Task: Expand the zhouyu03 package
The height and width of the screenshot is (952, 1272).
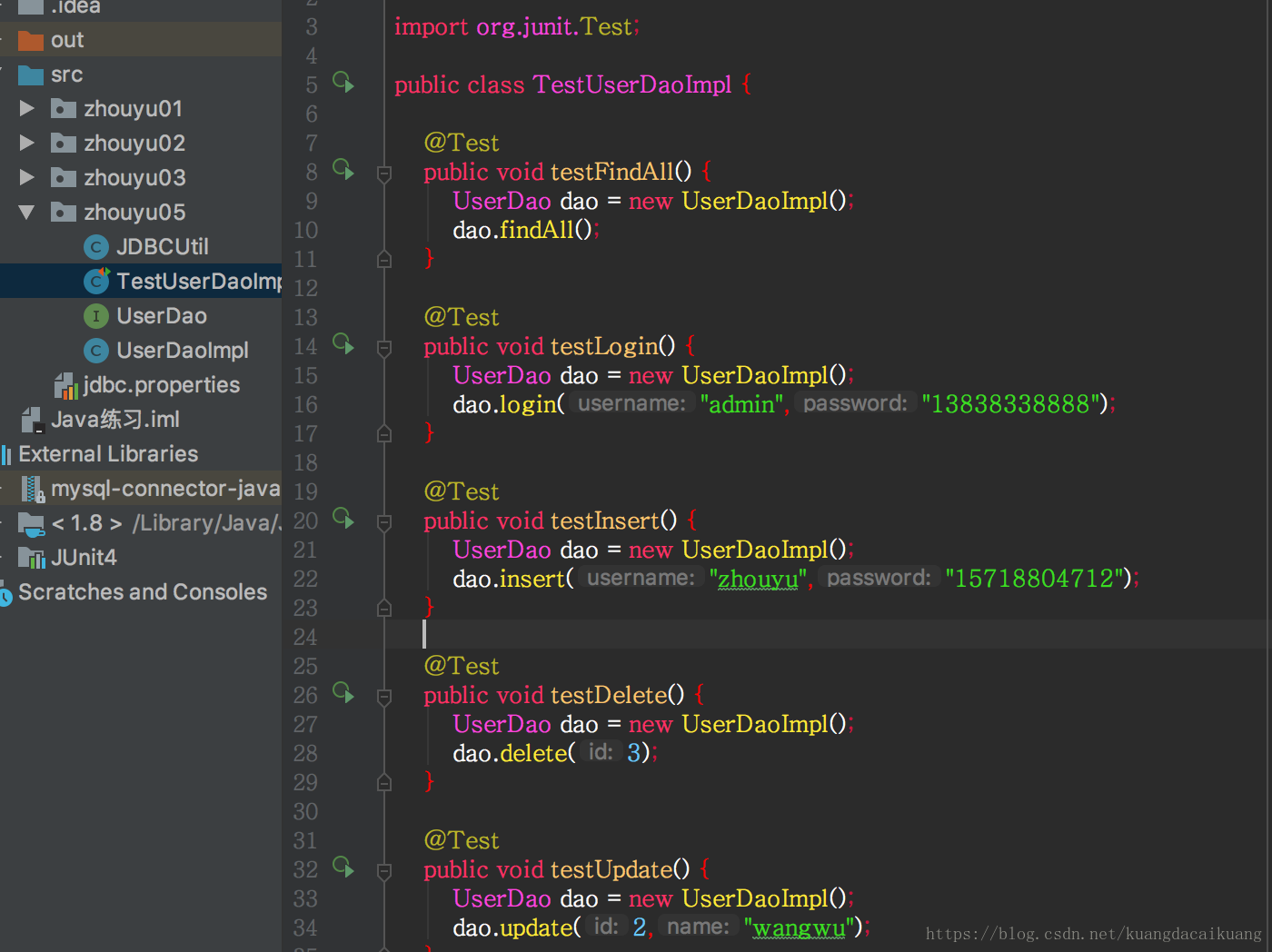Action: (27, 177)
